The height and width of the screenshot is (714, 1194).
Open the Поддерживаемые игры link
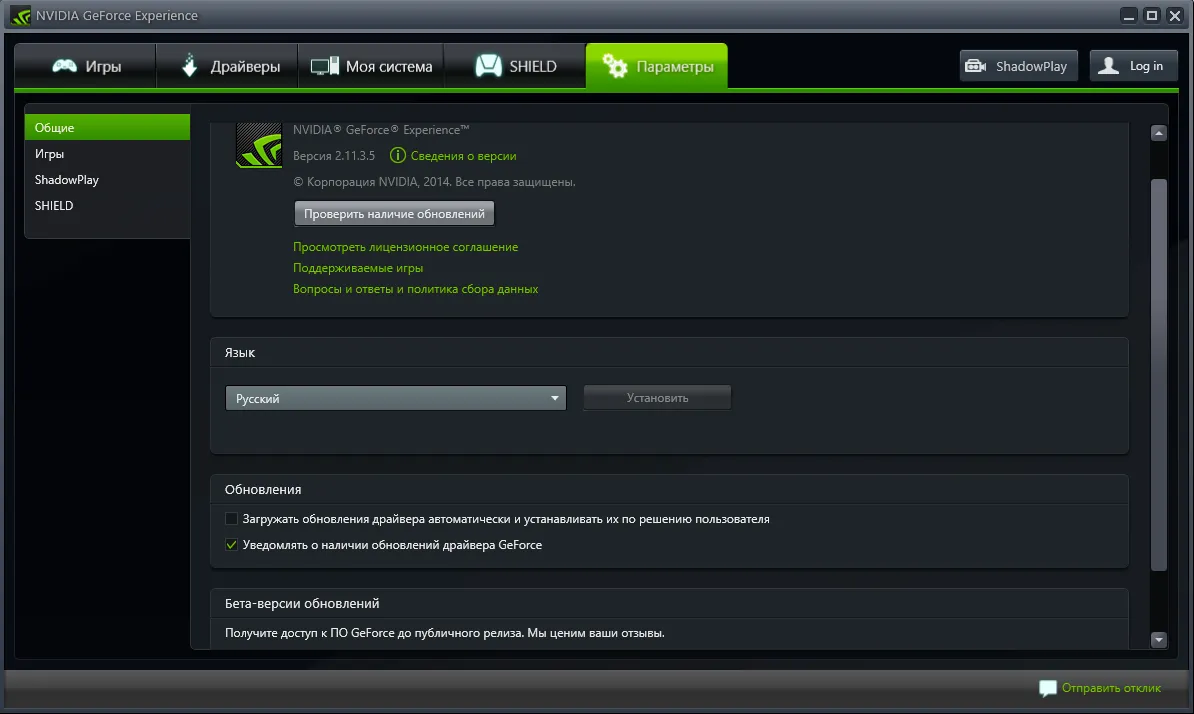click(358, 268)
